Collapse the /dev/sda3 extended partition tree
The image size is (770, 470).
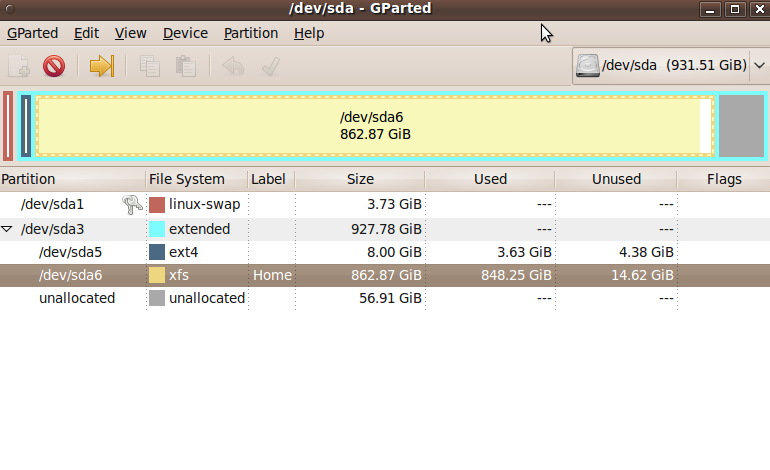point(8,229)
